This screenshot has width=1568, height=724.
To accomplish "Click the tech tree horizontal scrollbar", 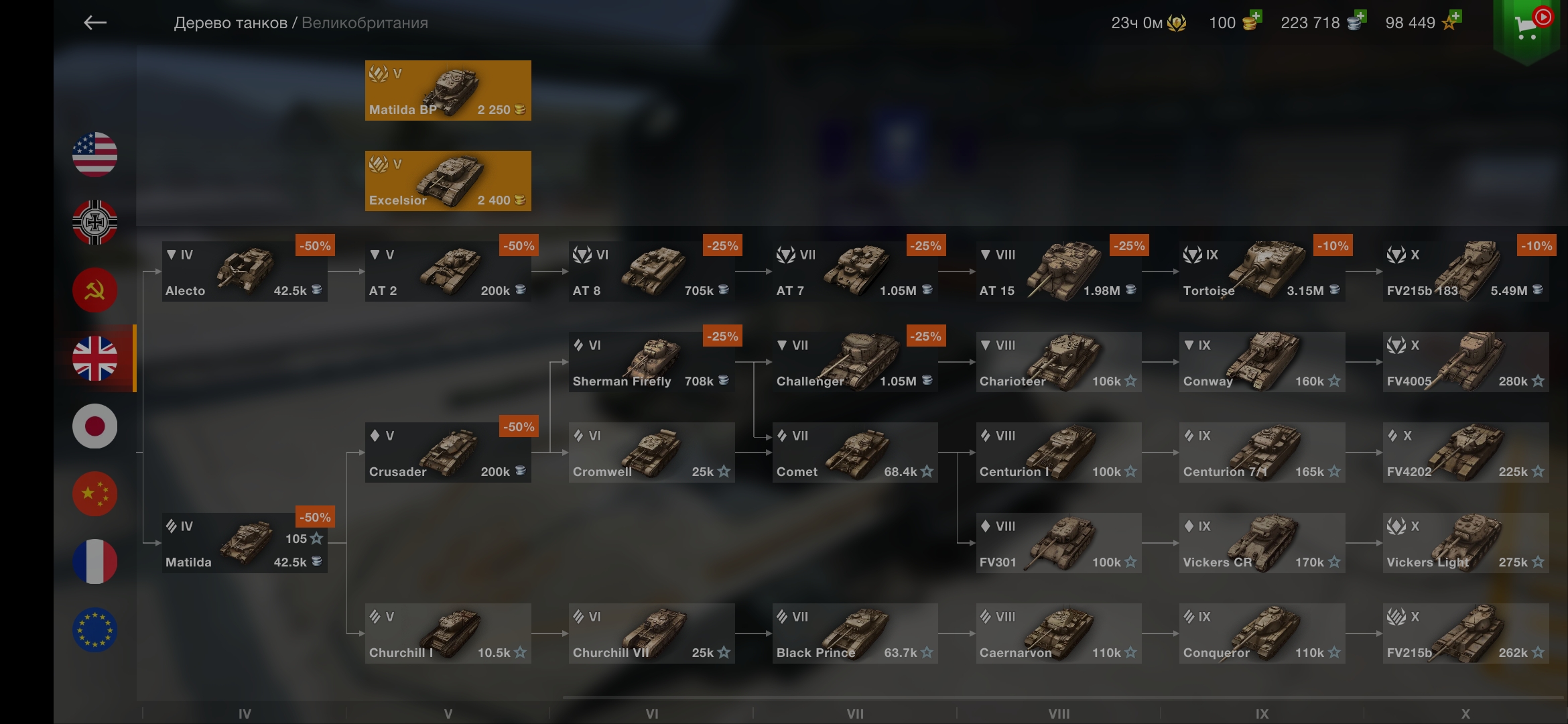I will pyautogui.click(x=1062, y=698).
